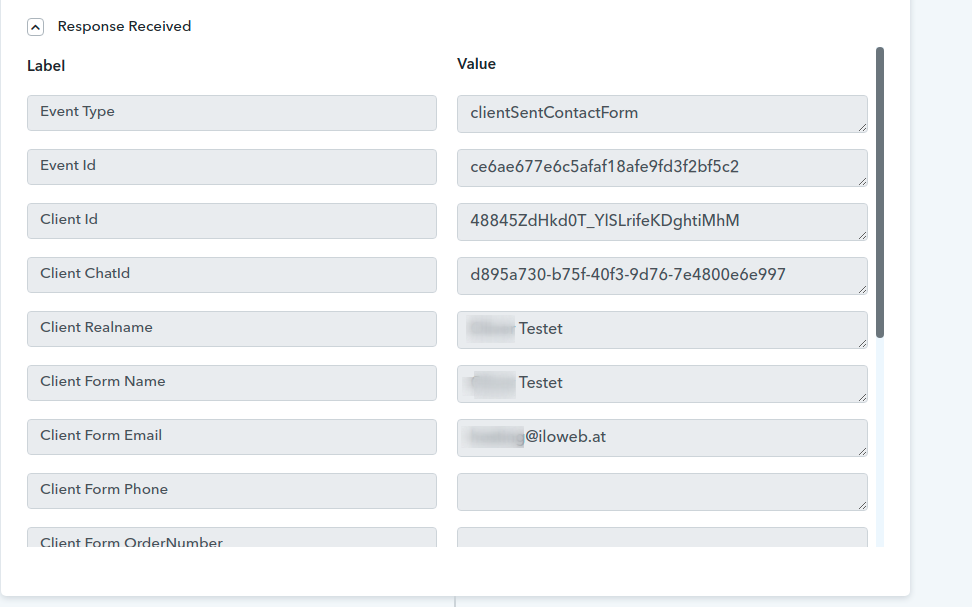
Task: Select the Client Id value box
Action: click(662, 221)
